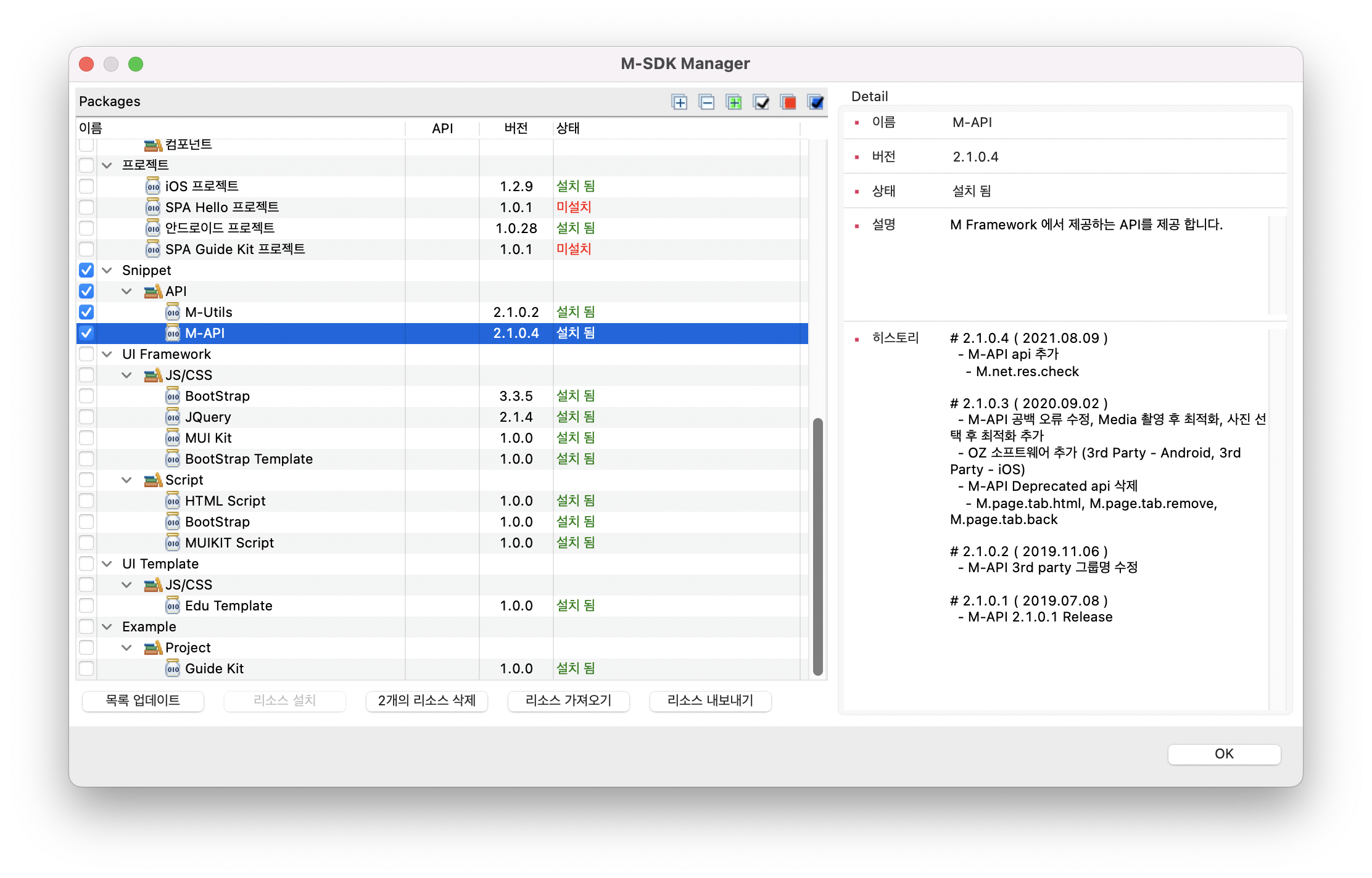
Task: Click the collapse all packages icon
Action: pyautogui.click(x=706, y=102)
